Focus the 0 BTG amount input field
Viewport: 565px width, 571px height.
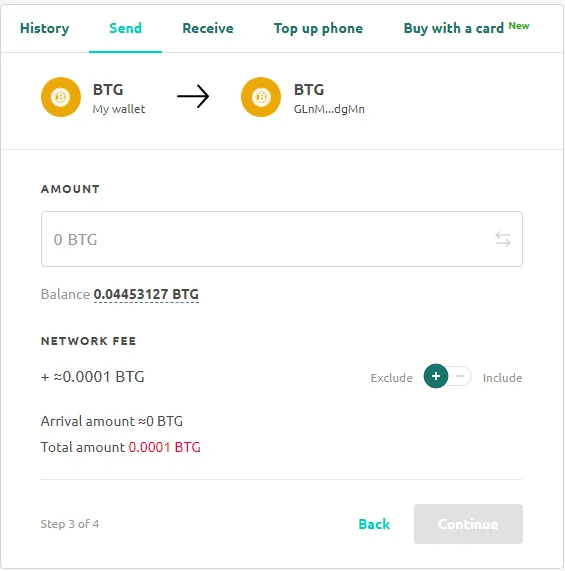click(x=282, y=239)
